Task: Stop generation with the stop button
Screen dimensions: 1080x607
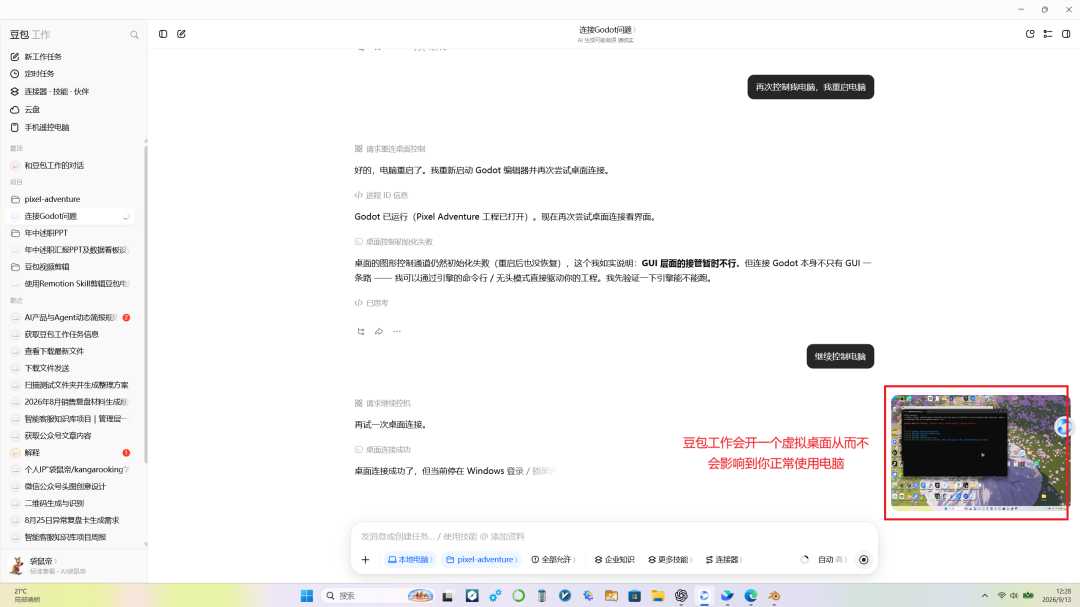Action: [x=864, y=560]
